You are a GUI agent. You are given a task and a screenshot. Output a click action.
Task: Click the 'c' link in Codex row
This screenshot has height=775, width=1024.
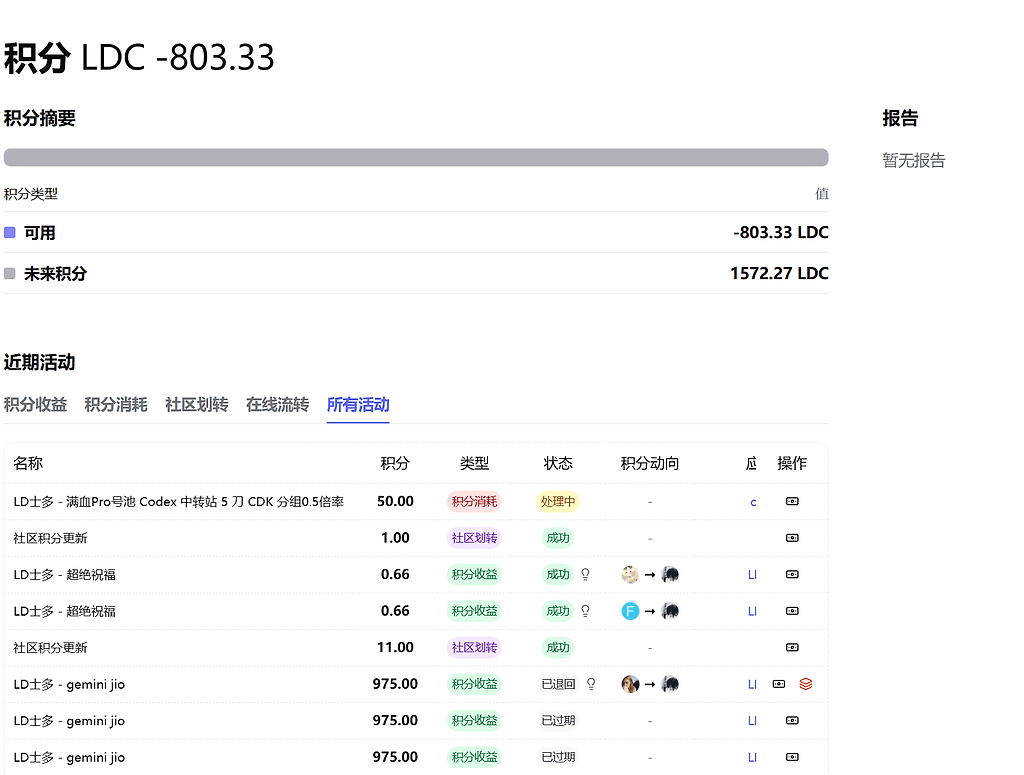click(753, 502)
